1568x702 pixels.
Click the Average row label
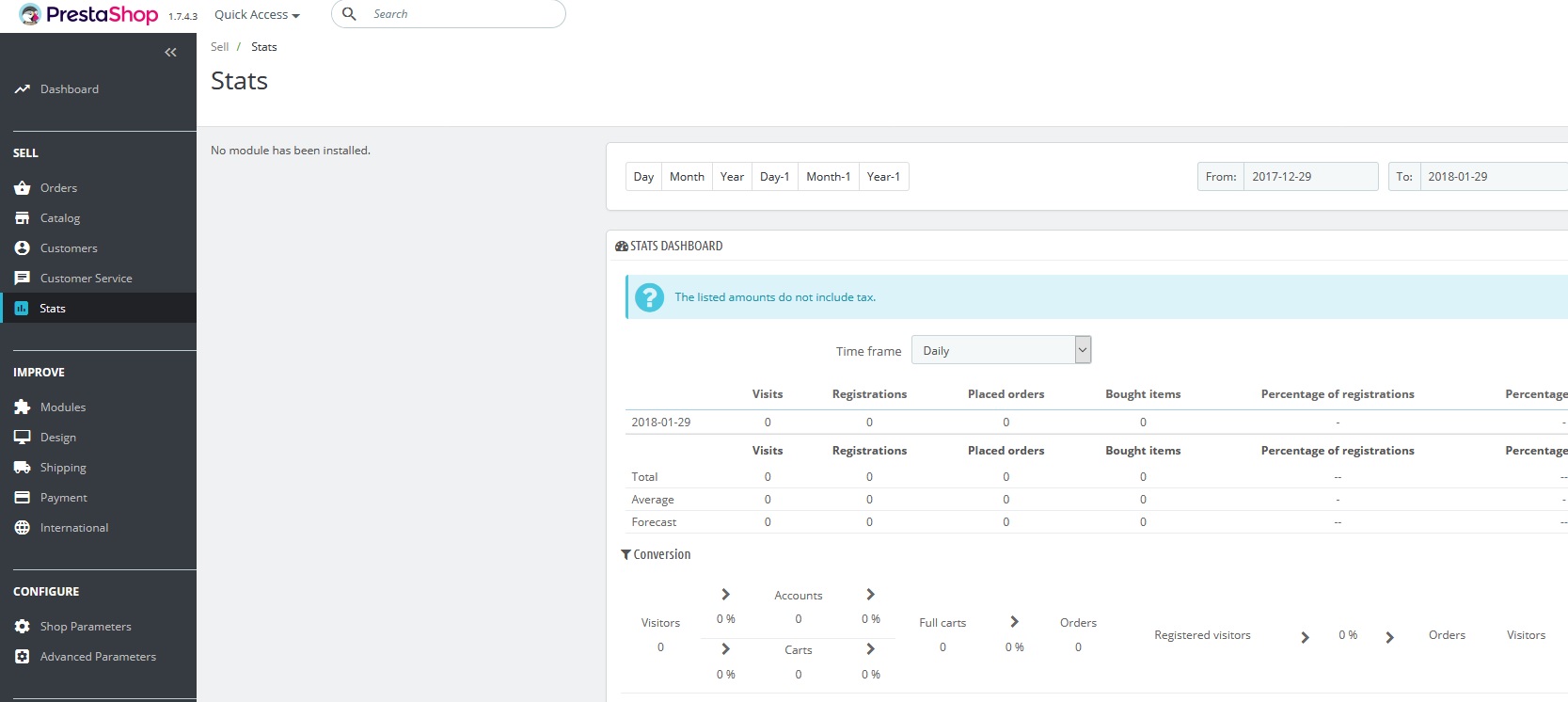coord(653,500)
